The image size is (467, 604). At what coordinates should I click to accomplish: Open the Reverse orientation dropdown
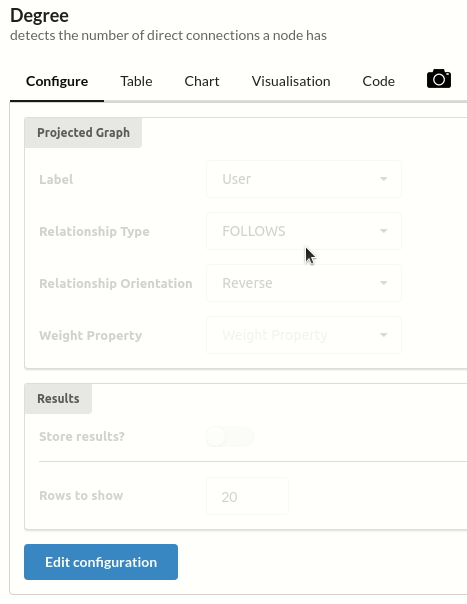tap(304, 283)
